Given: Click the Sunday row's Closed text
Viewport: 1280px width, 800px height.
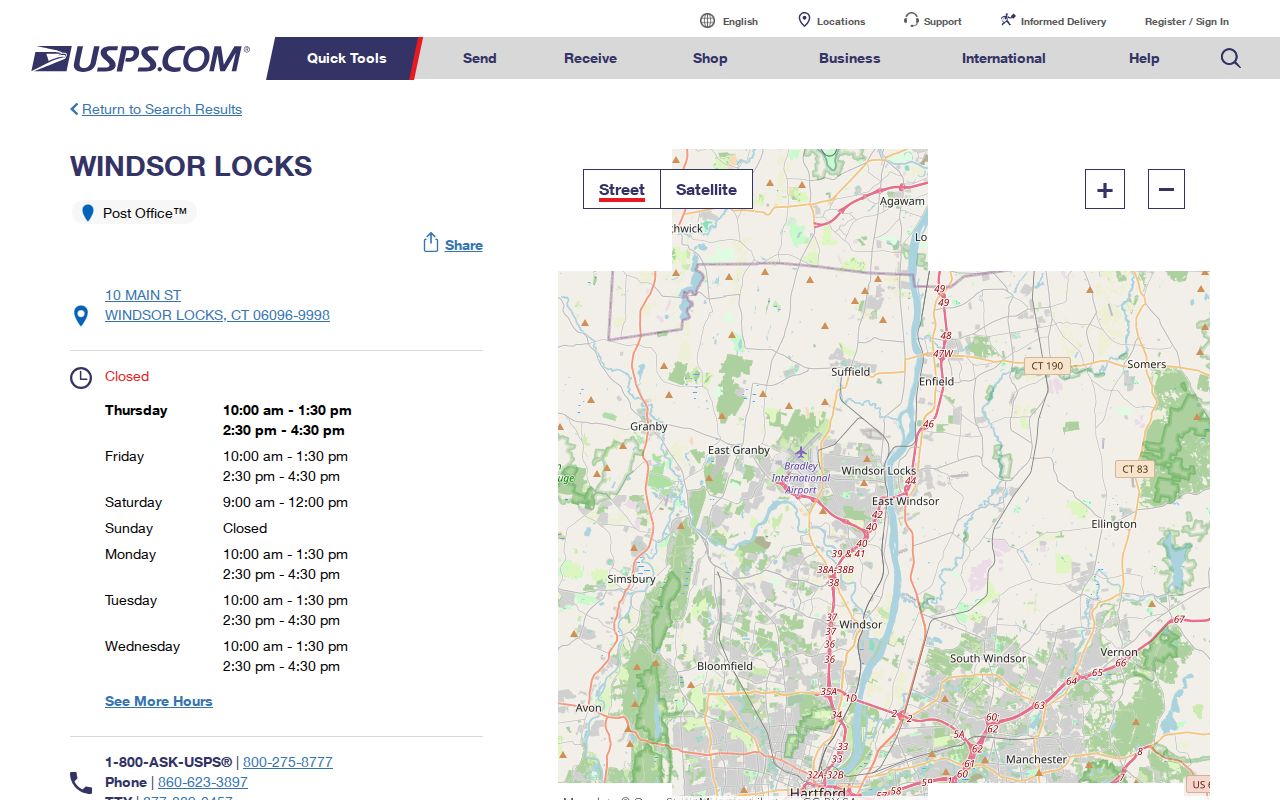Looking at the screenshot, I should pyautogui.click(x=245, y=528).
